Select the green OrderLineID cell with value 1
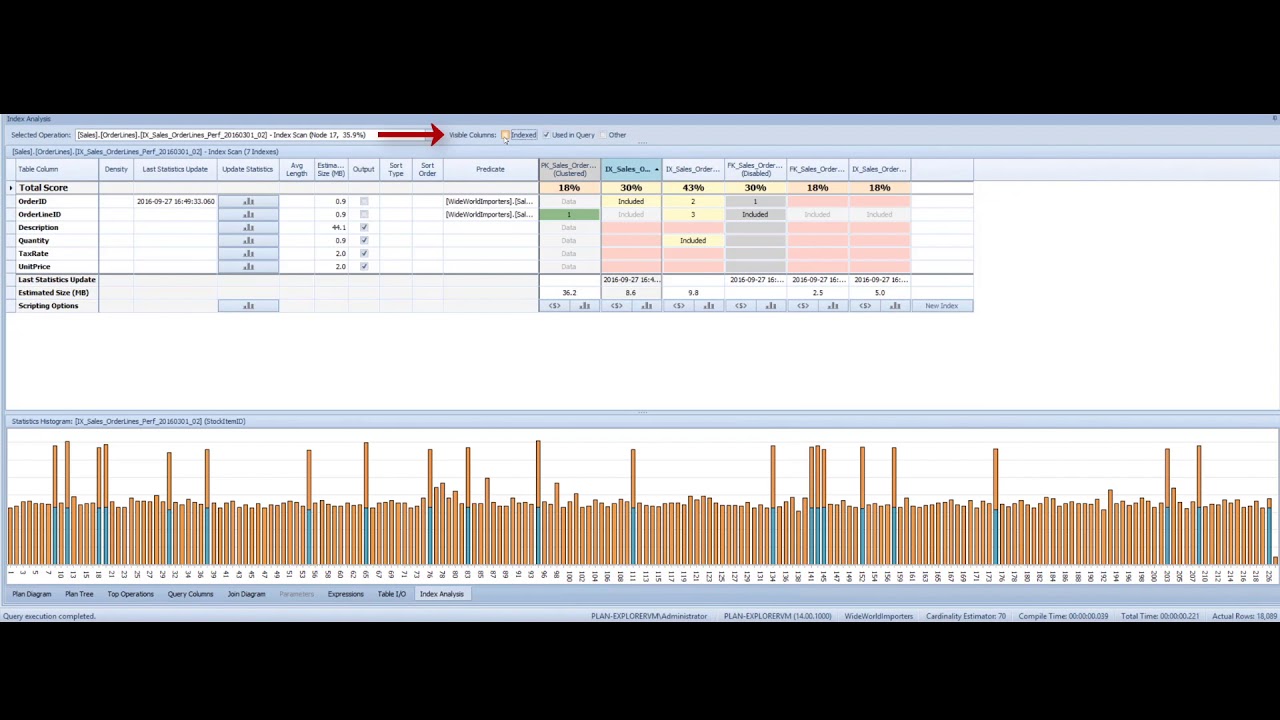Image resolution: width=1280 pixels, height=720 pixels. [569, 215]
